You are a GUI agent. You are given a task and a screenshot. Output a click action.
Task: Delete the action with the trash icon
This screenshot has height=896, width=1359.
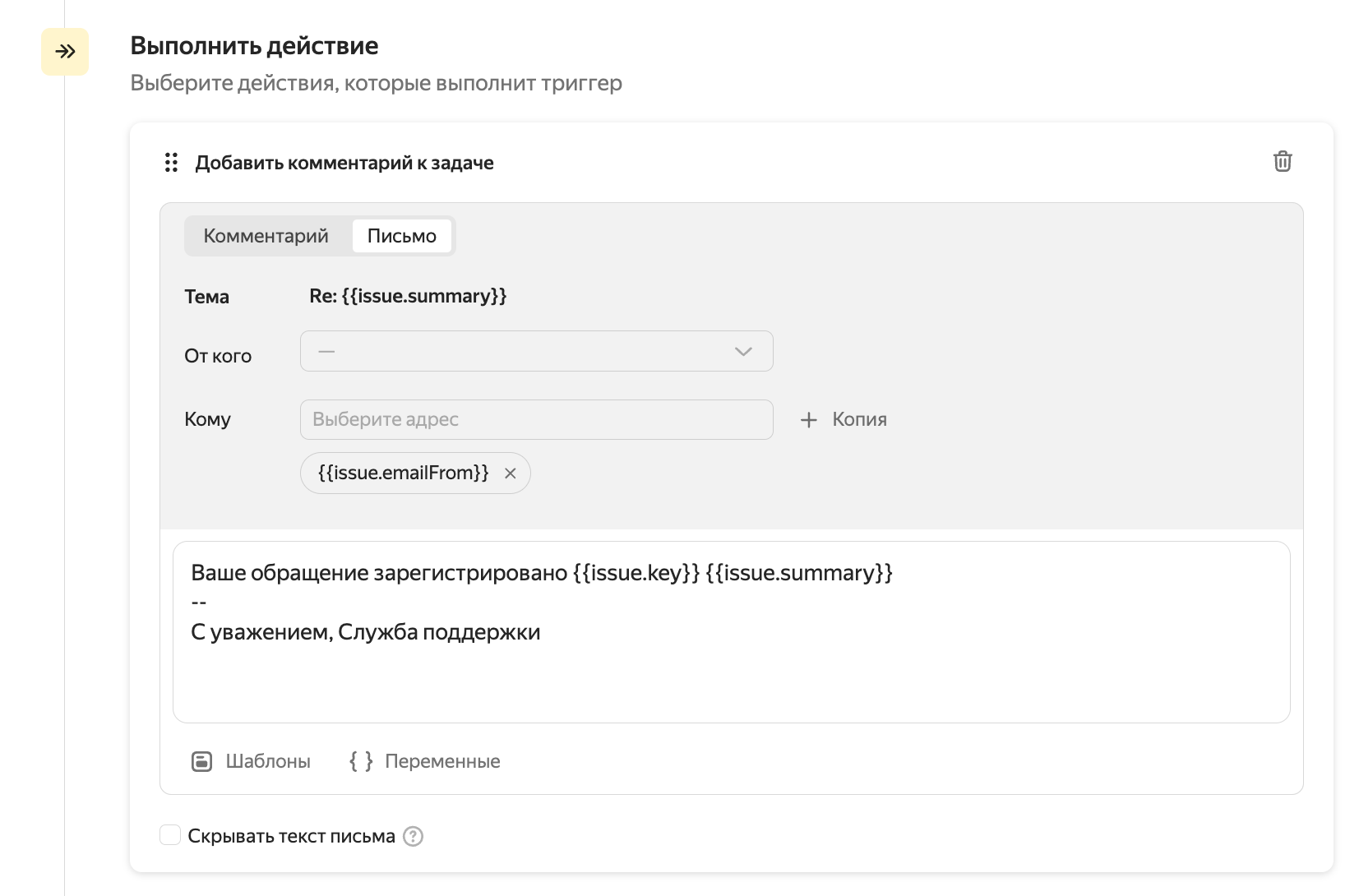1282,161
